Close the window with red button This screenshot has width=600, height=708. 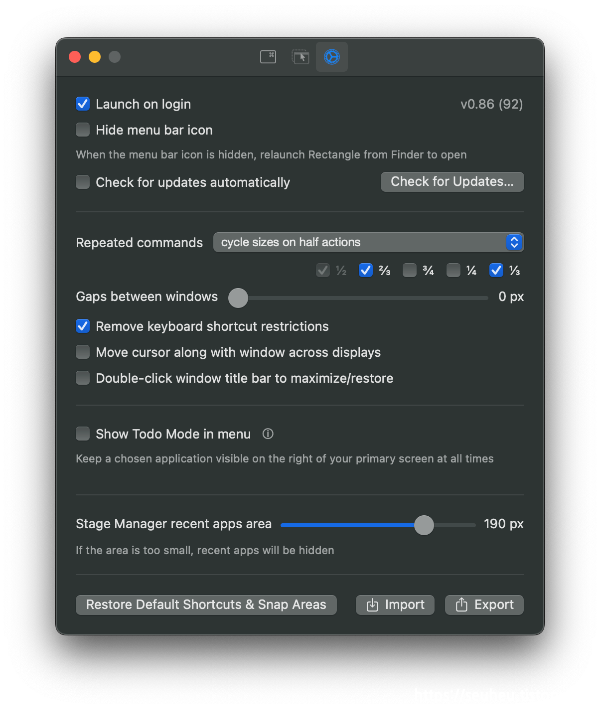coord(75,57)
